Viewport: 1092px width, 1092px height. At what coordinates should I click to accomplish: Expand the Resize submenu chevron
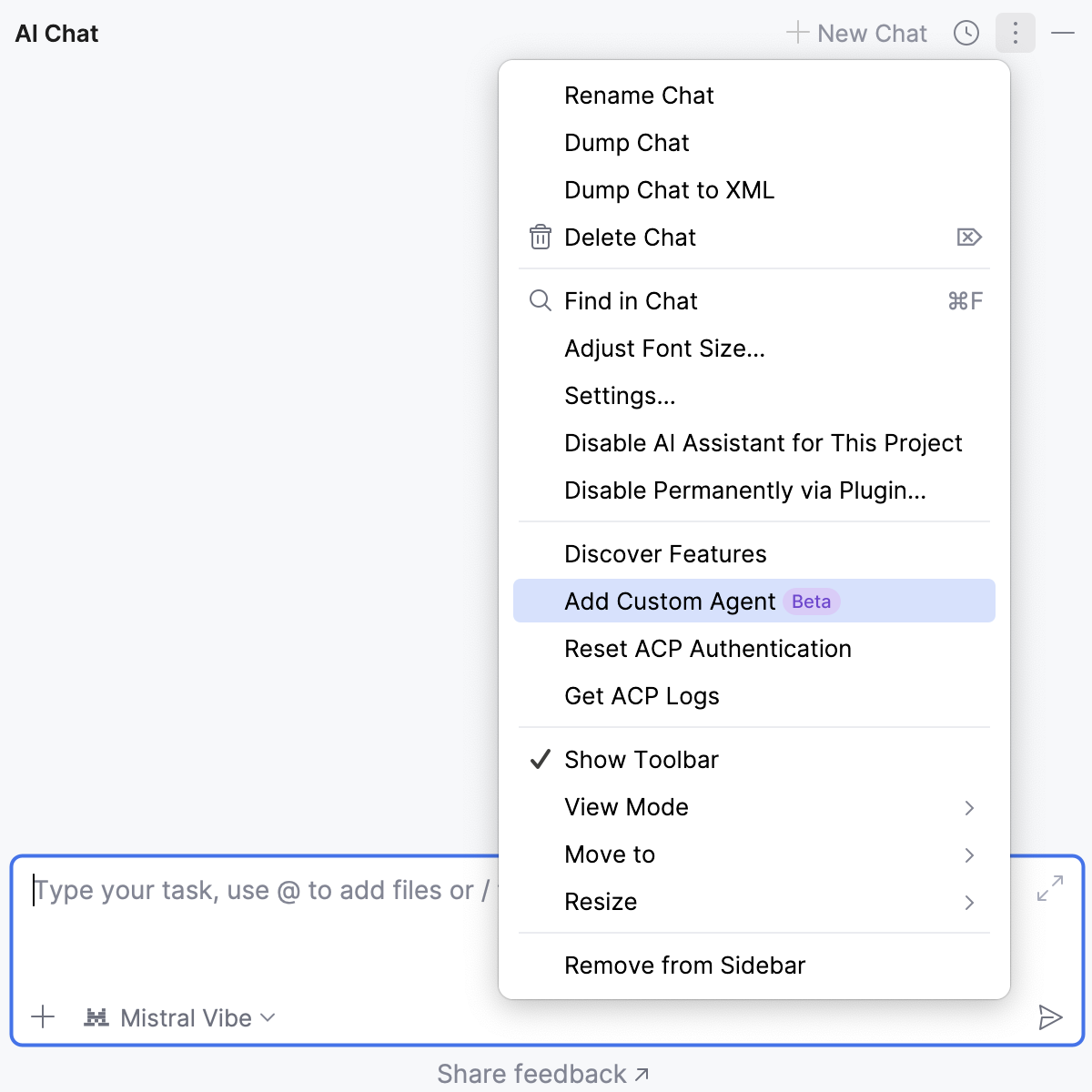(969, 902)
